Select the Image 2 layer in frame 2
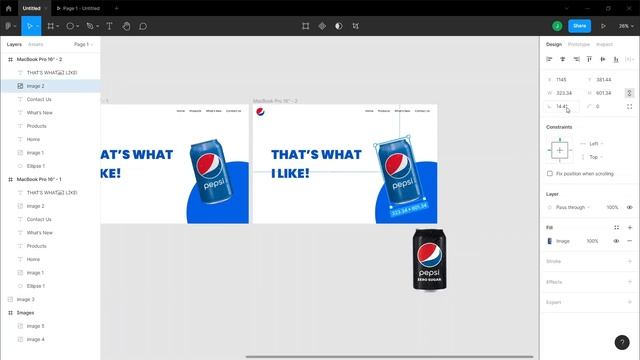Screen dimensions: 640x360 [50, 86]
